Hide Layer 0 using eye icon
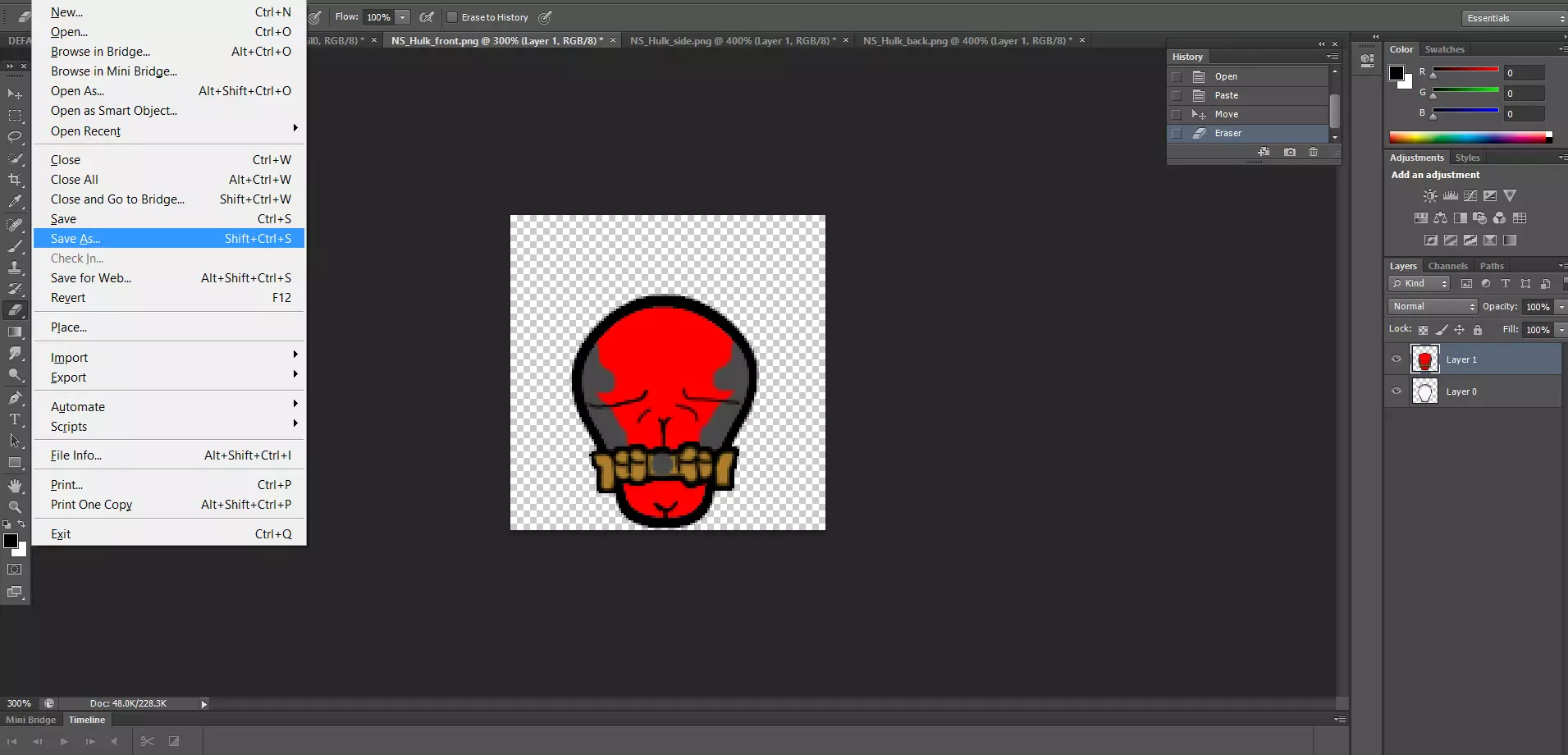 1397,391
